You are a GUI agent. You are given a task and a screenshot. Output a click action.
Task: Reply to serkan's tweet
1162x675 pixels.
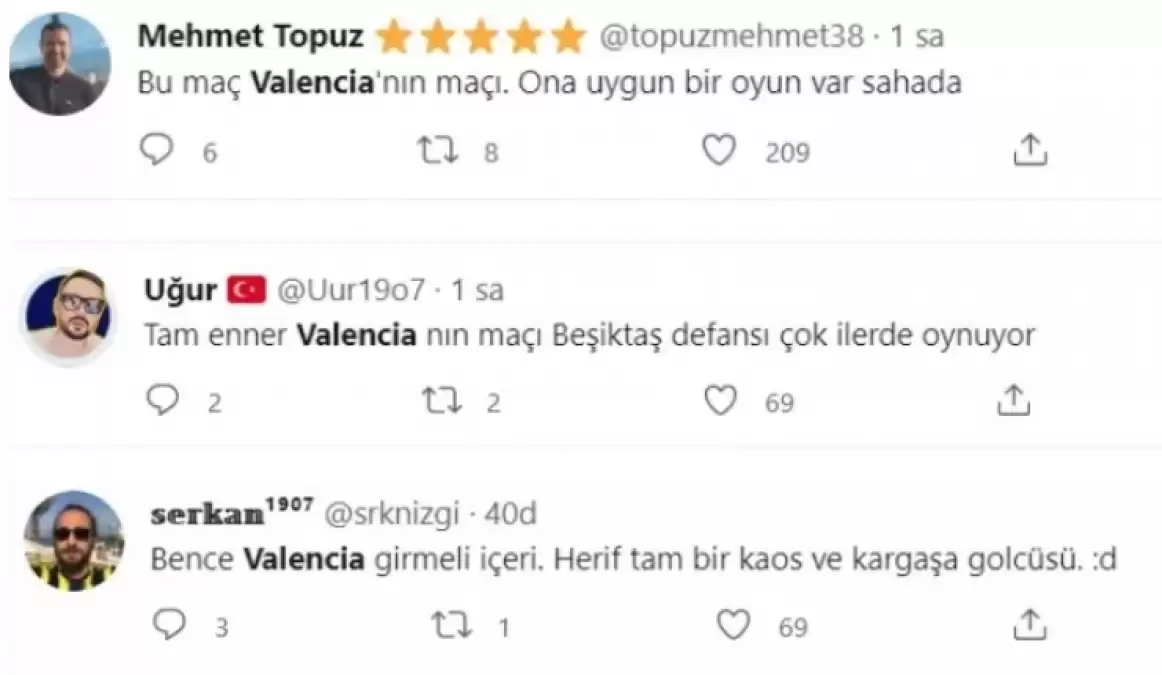(167, 626)
